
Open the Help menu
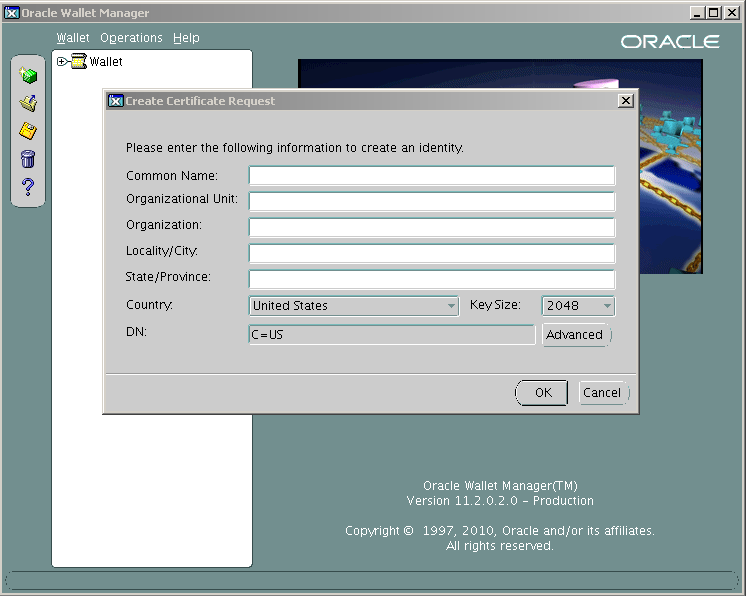(186, 38)
